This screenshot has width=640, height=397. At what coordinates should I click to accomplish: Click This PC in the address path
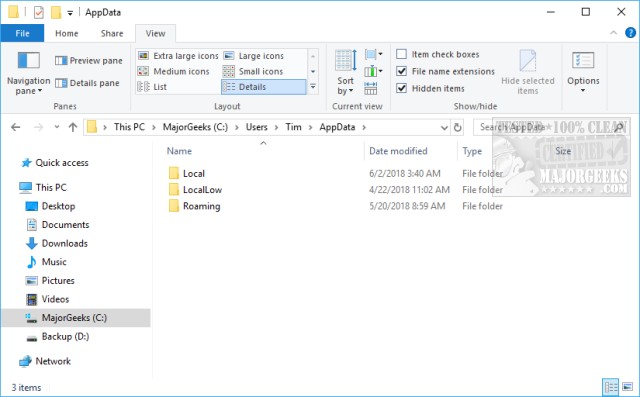[129, 127]
